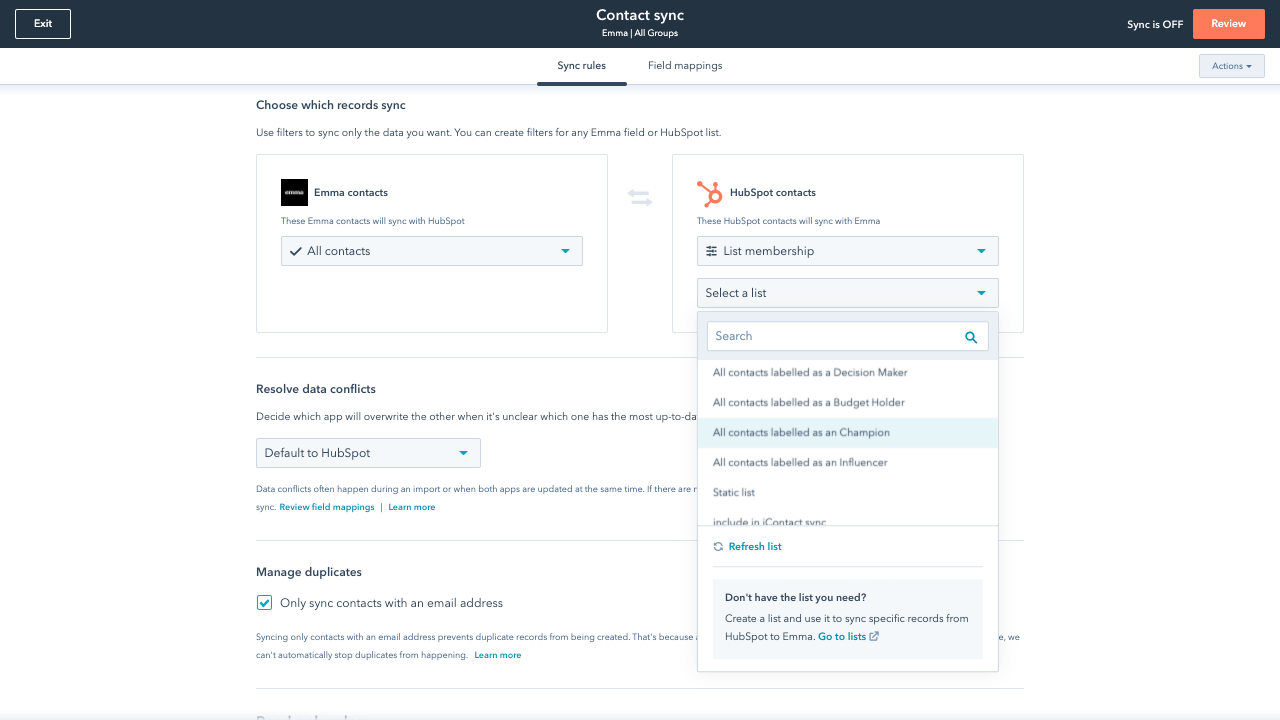Choose the Champion contacts list option

pyautogui.click(x=801, y=433)
